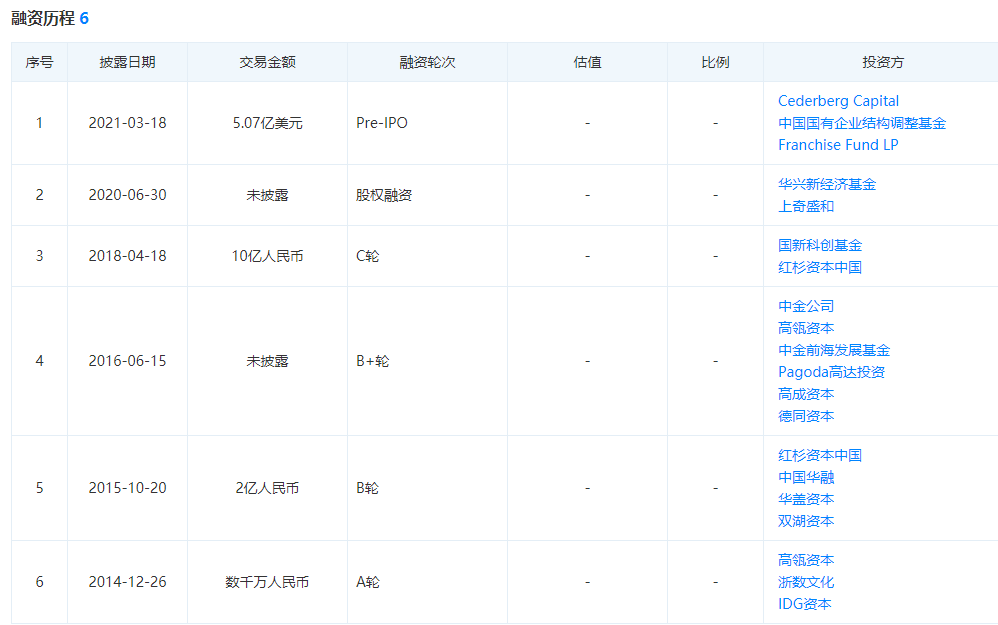998x625 pixels.
Task: Click the IDG资本 investor link
Action: (805, 605)
